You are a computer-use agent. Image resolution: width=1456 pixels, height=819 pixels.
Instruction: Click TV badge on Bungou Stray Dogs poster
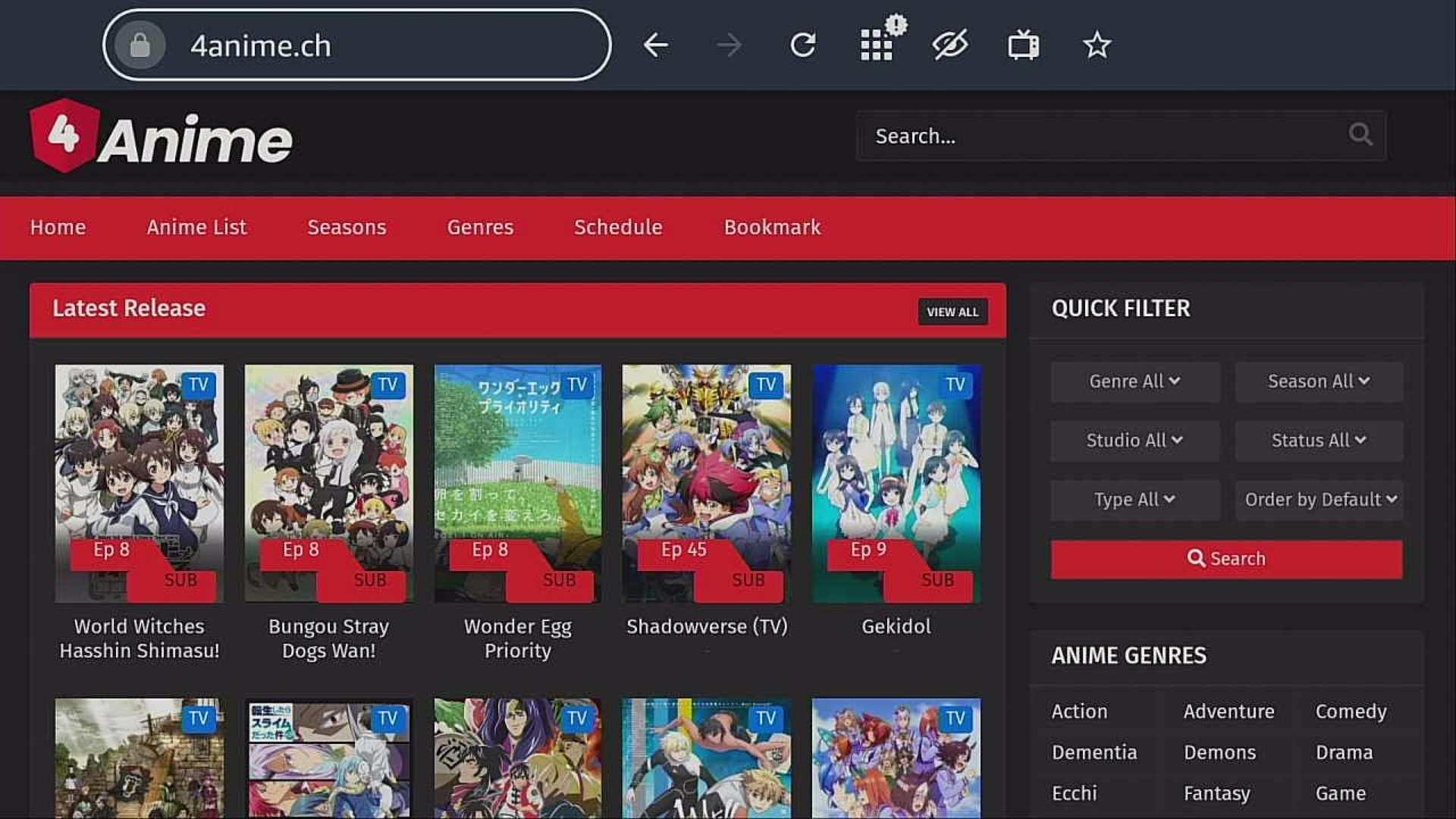(388, 384)
